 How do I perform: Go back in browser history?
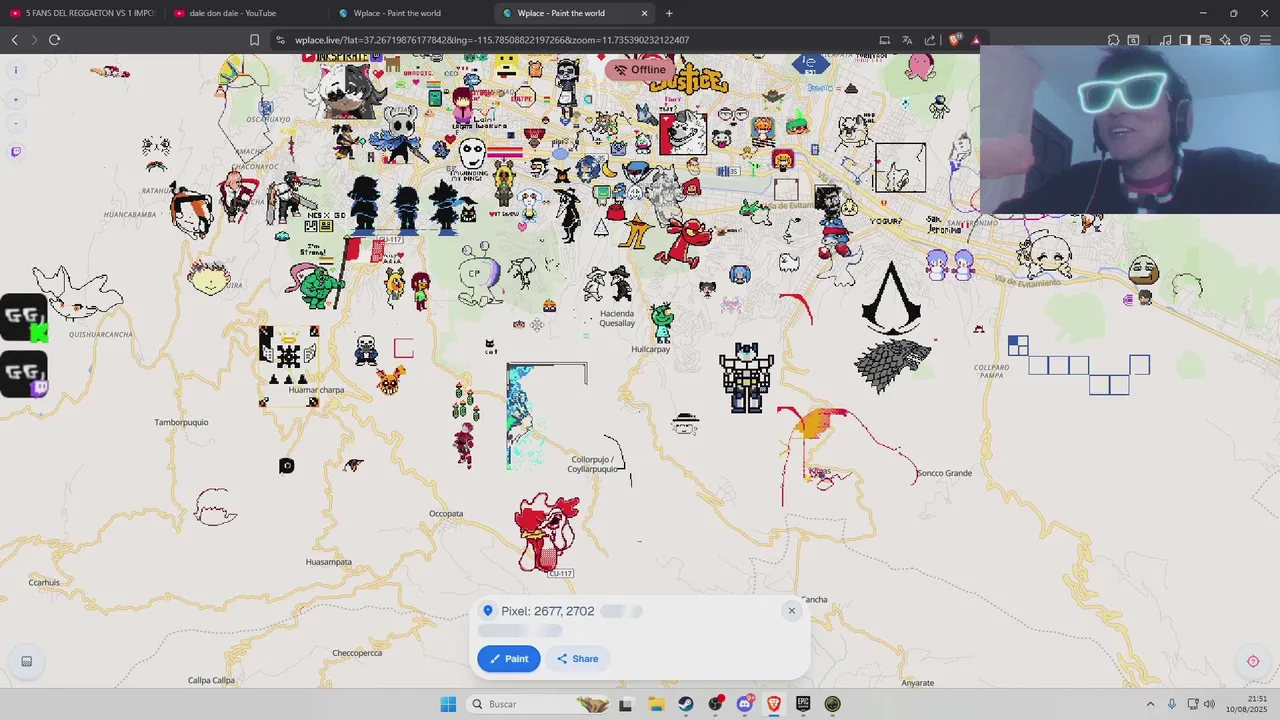[15, 40]
